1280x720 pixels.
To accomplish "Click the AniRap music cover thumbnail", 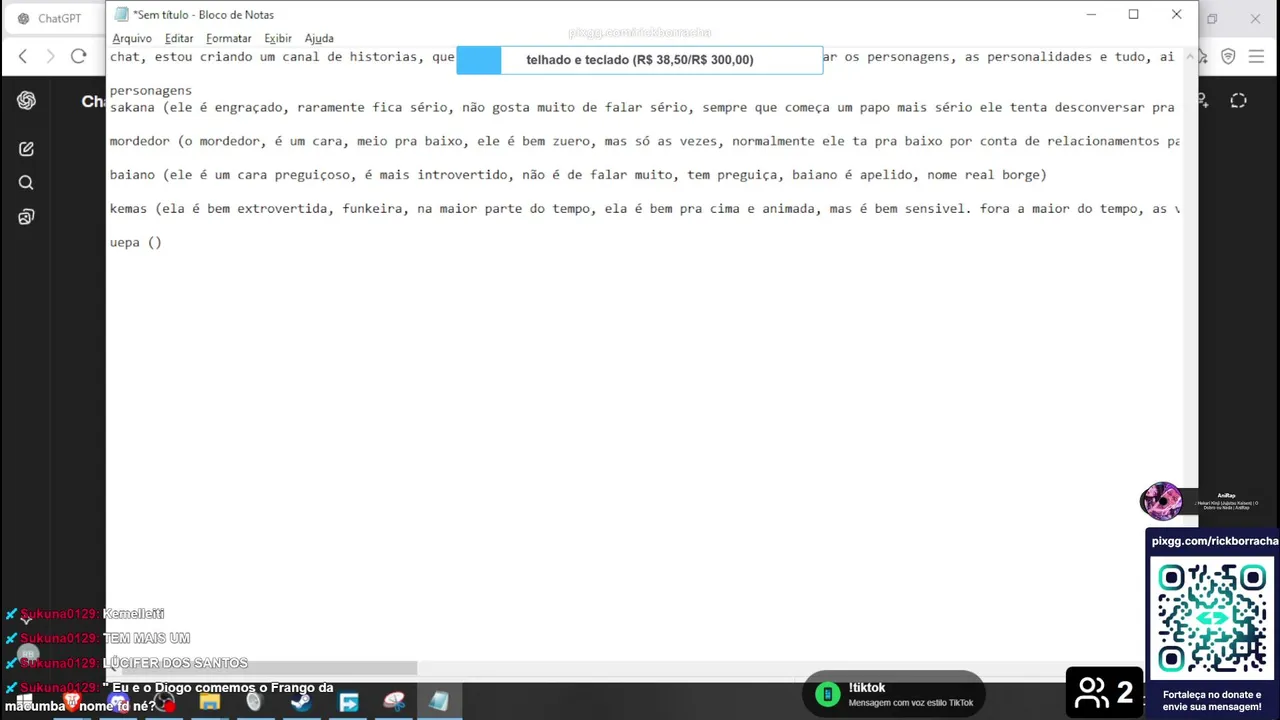I will 1161,501.
